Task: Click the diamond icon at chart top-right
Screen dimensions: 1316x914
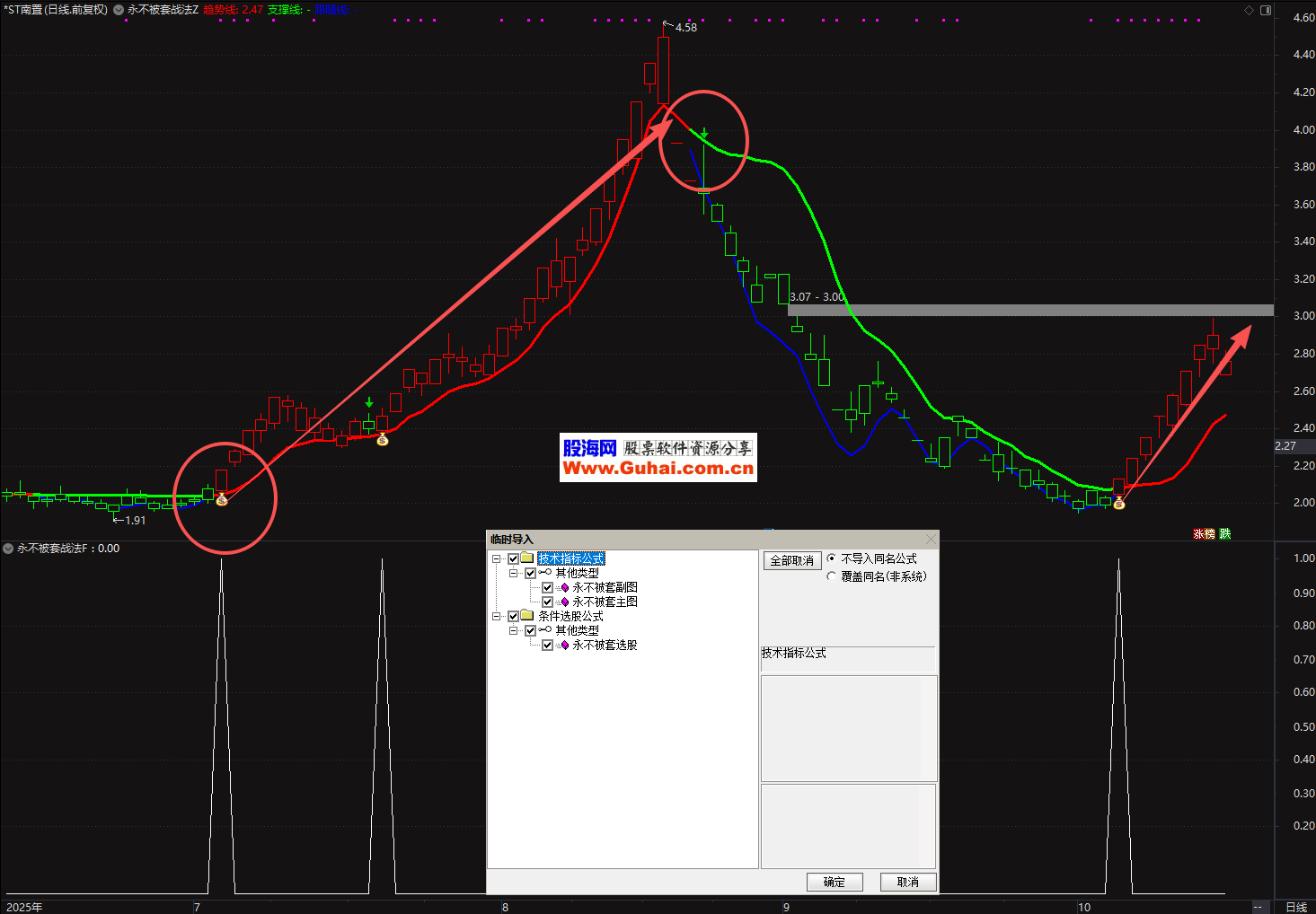Action: [x=1249, y=10]
